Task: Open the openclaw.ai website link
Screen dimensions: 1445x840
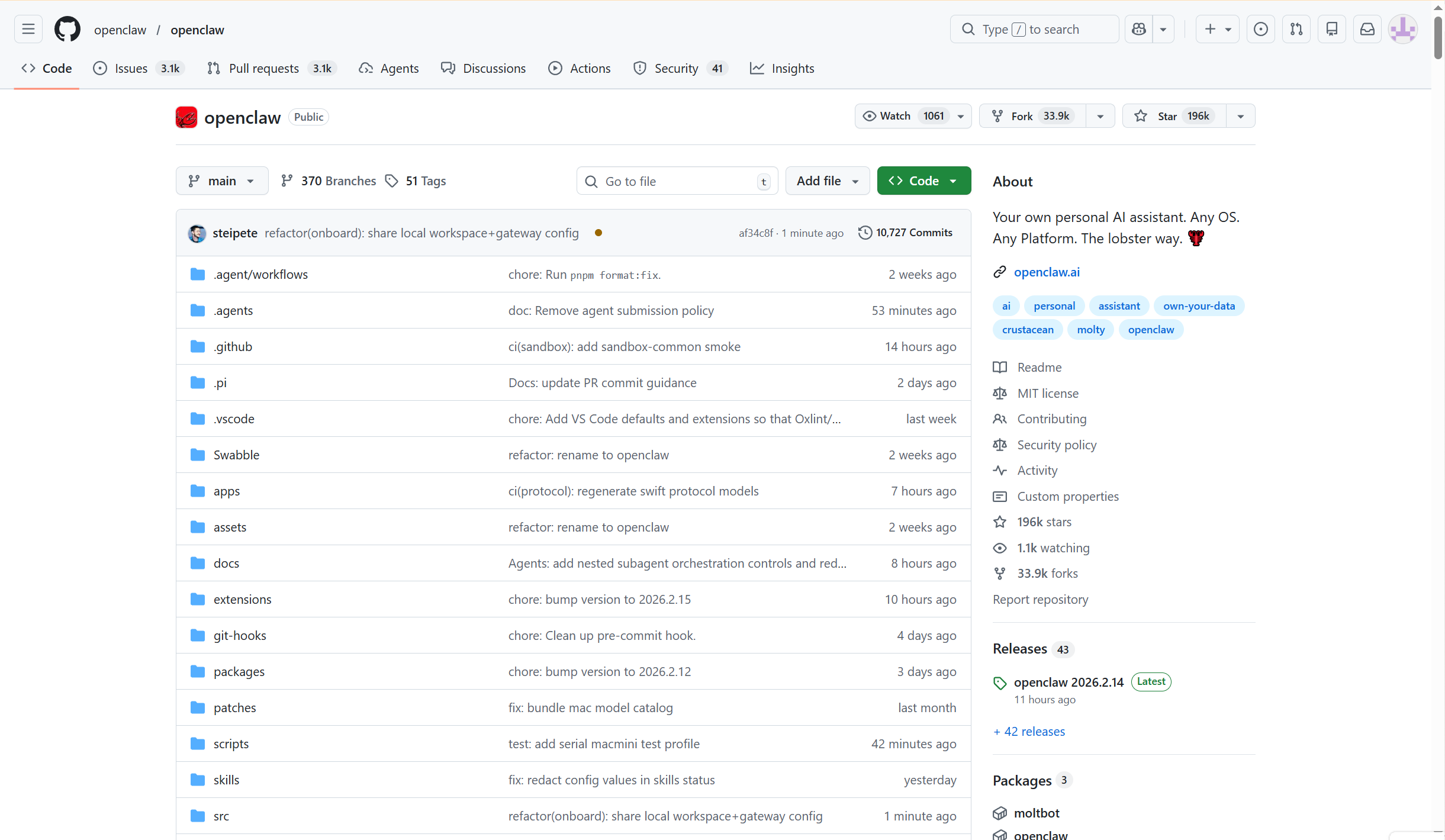Action: point(1047,272)
